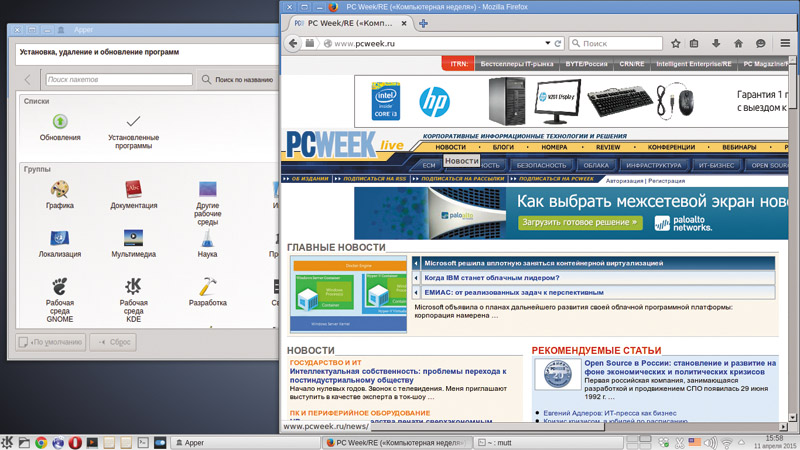
Task: Open ВЕБИНАРЫ in PCWeek menu
Action: coord(739,147)
